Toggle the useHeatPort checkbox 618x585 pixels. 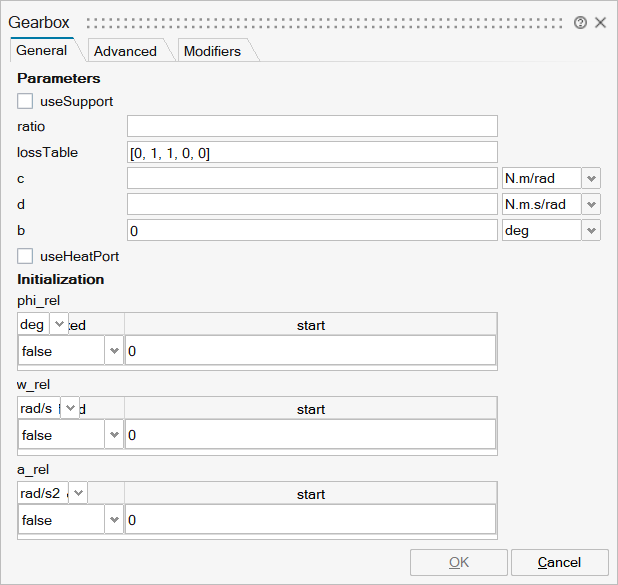[25, 256]
